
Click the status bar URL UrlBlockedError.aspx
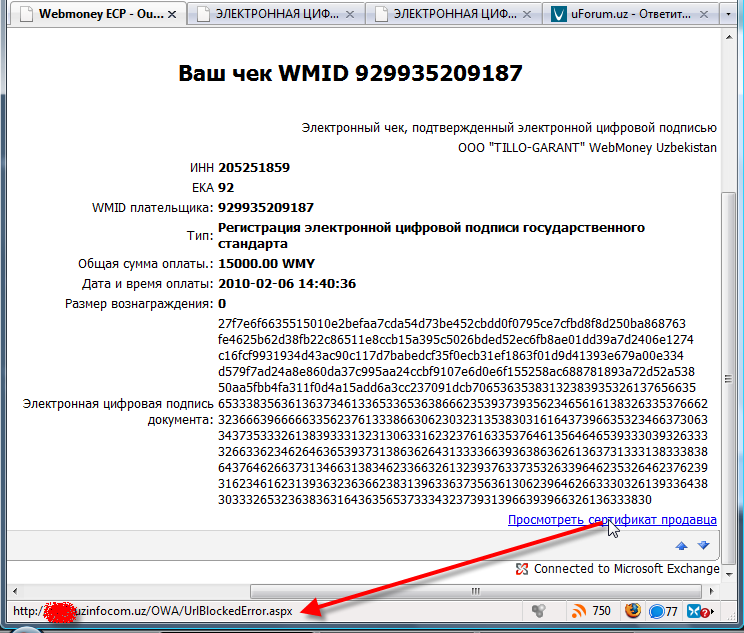click(x=153, y=611)
